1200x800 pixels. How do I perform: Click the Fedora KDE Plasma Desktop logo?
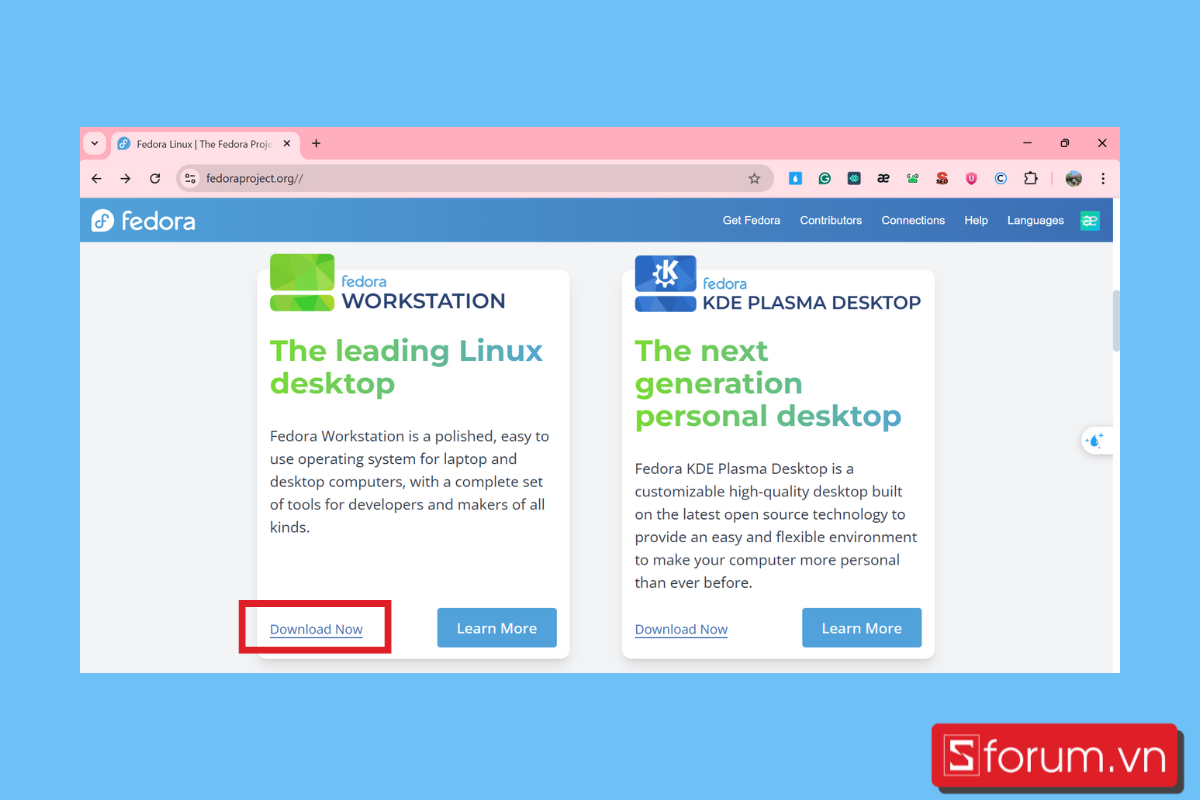click(x=778, y=283)
